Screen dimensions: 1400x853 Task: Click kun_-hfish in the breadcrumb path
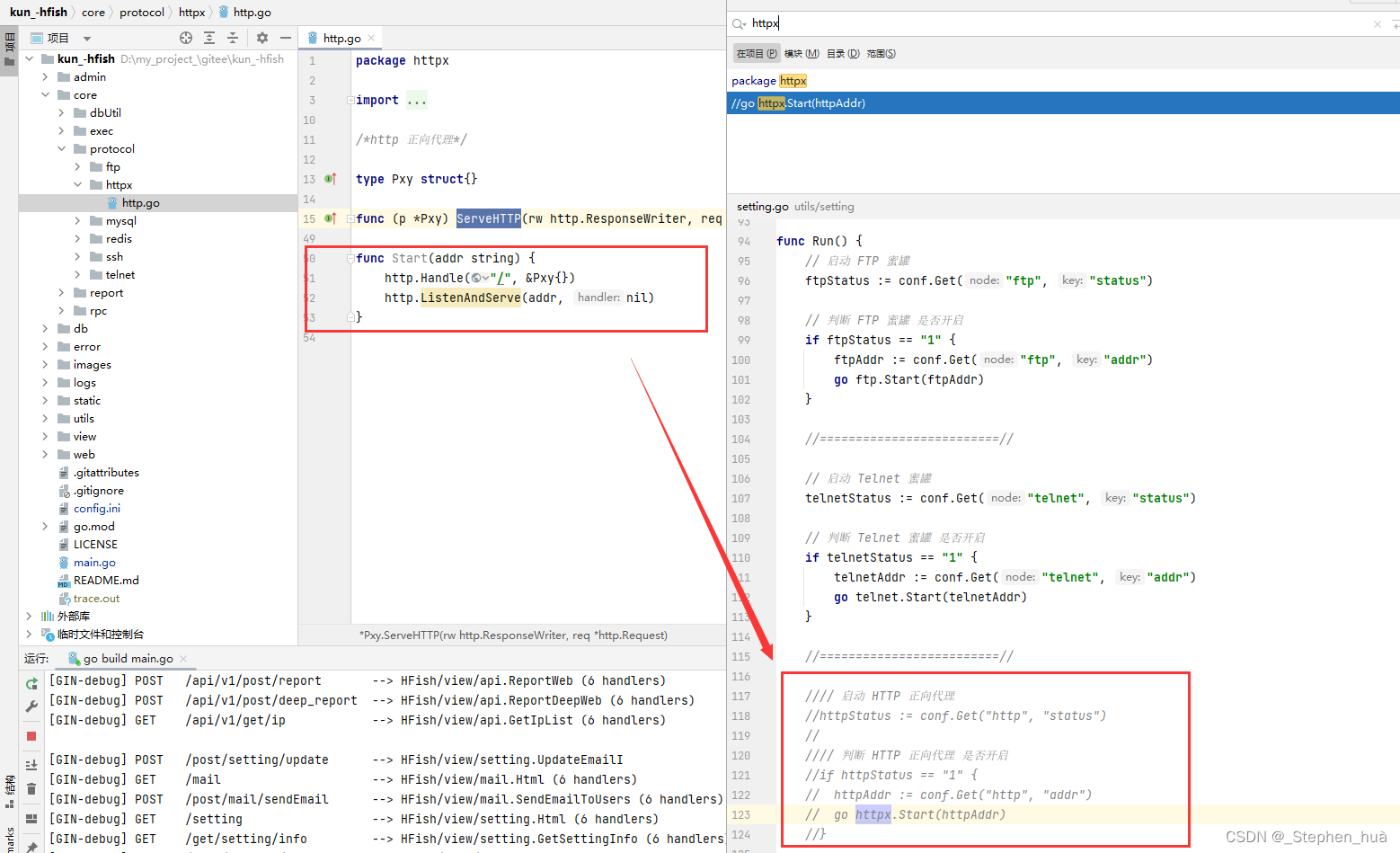click(39, 12)
